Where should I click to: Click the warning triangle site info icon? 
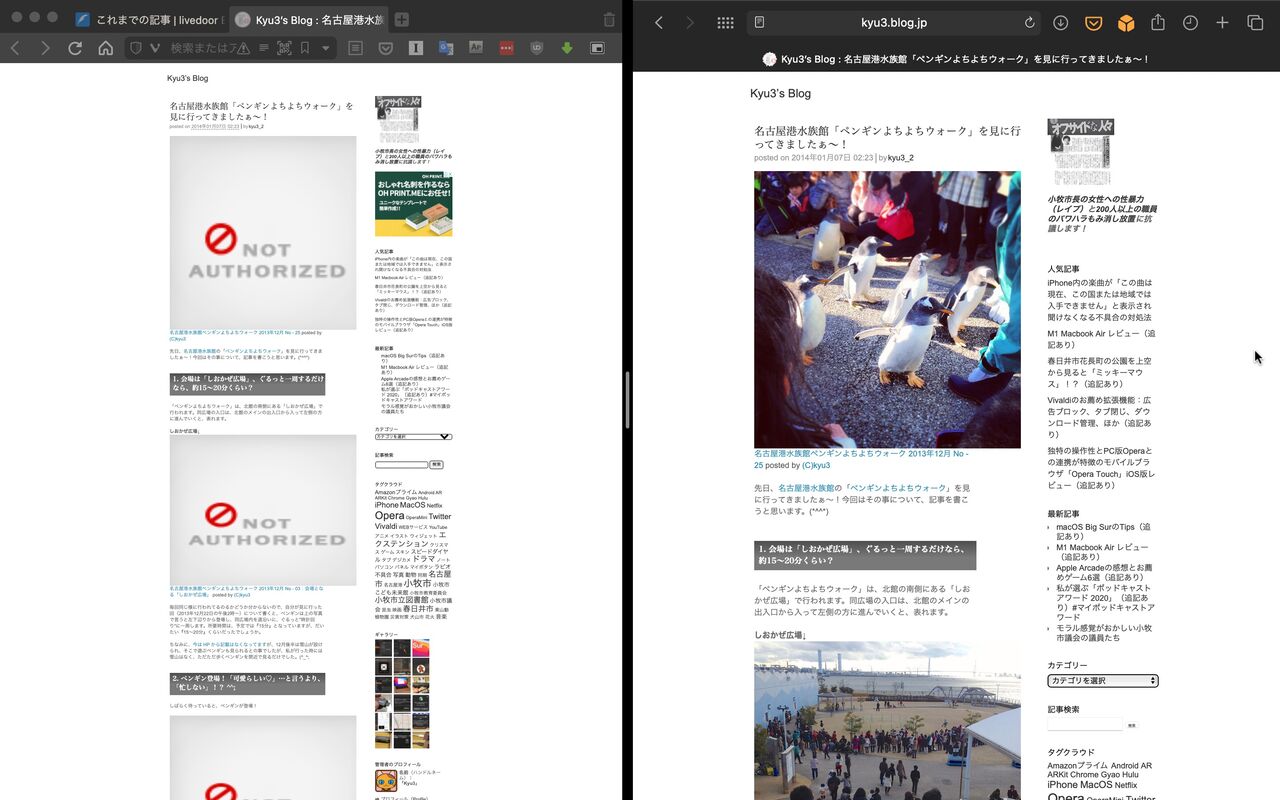point(243,48)
